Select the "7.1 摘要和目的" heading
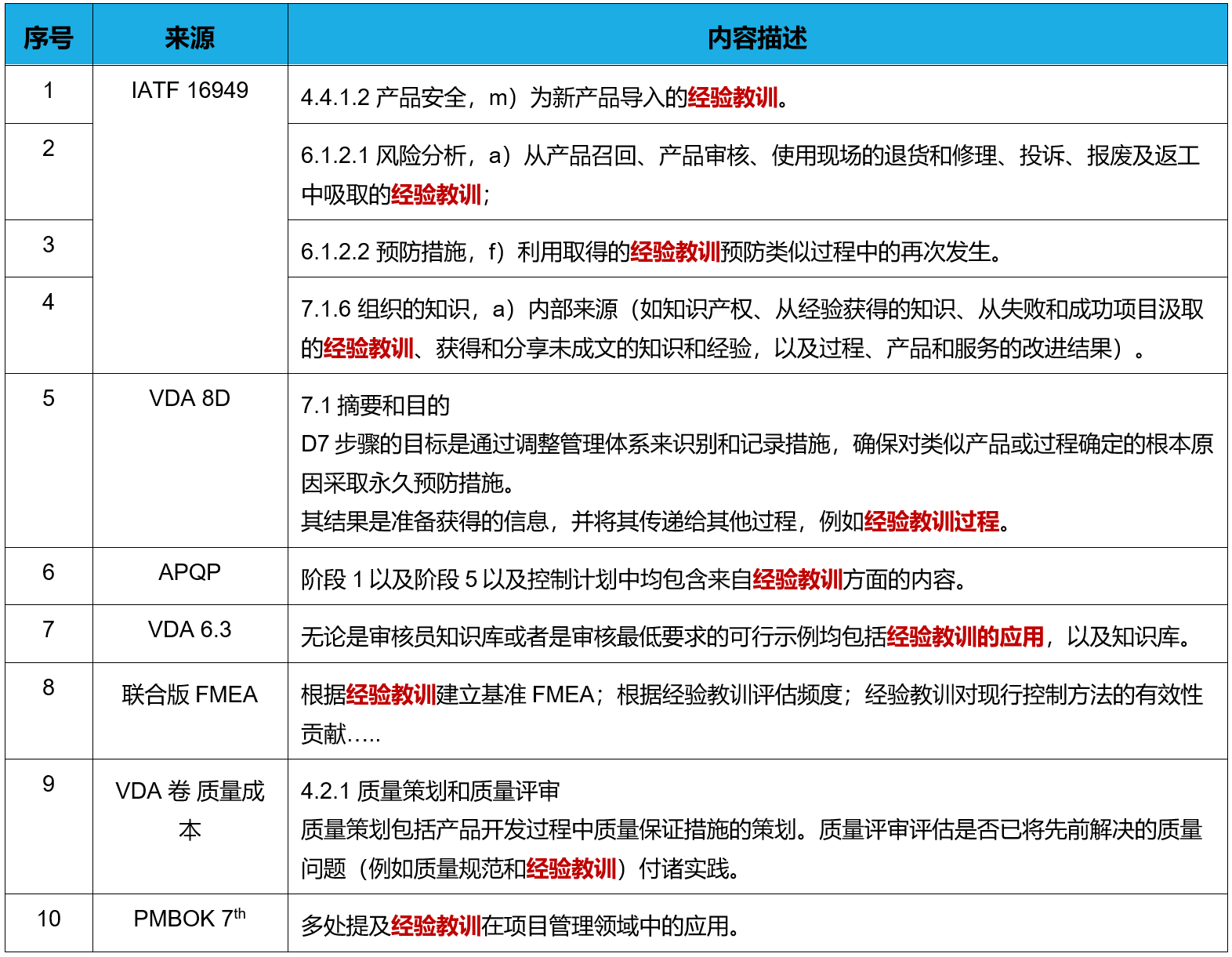 coord(375,405)
